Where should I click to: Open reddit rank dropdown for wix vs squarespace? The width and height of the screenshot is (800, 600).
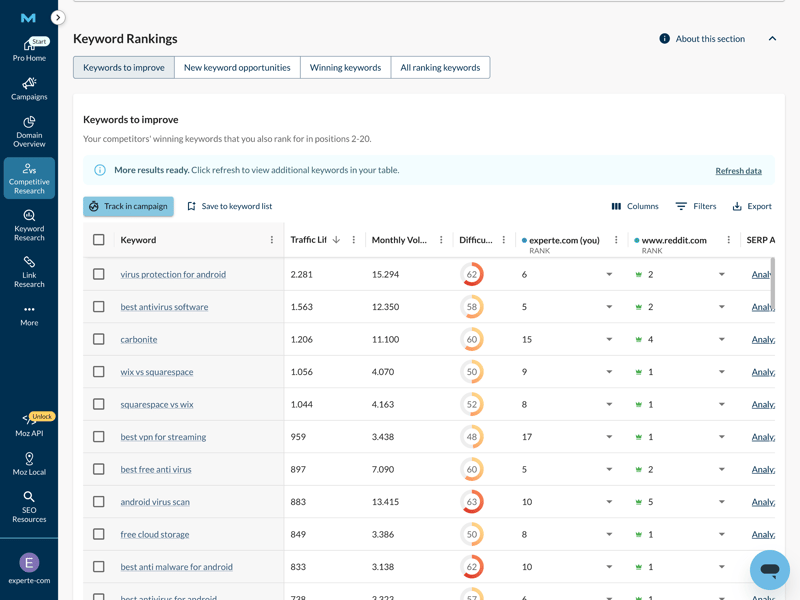click(721, 372)
